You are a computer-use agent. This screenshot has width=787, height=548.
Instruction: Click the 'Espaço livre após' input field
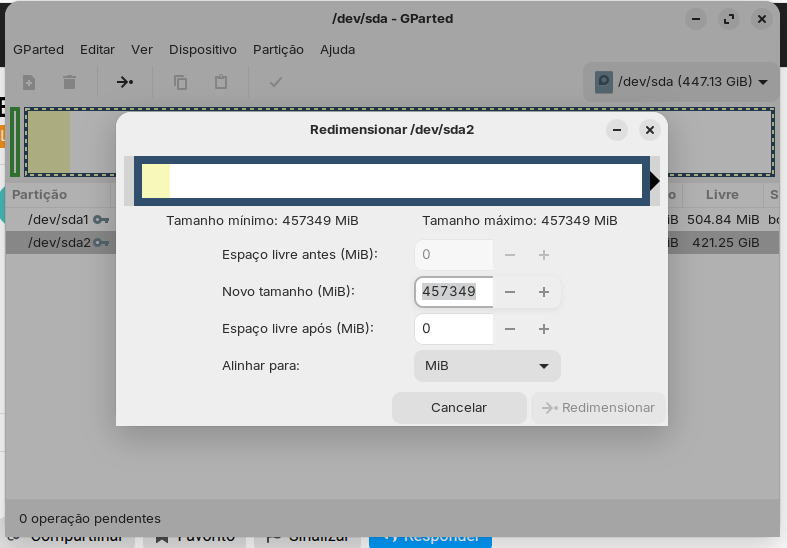pos(454,329)
